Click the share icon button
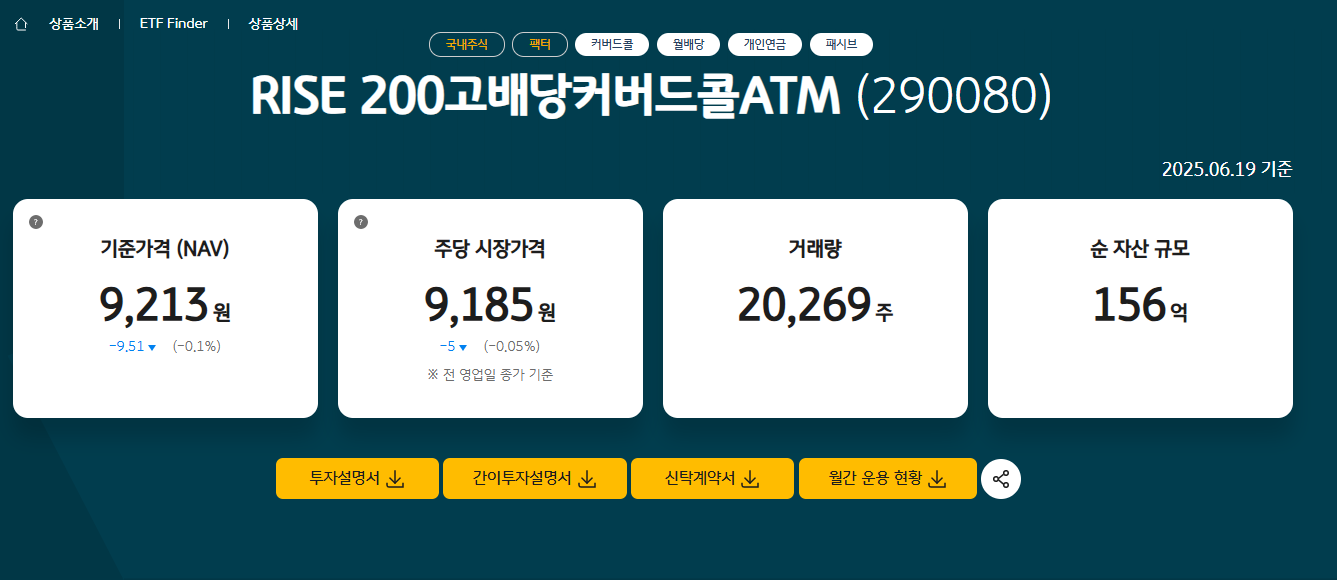1337x580 pixels. (1001, 479)
